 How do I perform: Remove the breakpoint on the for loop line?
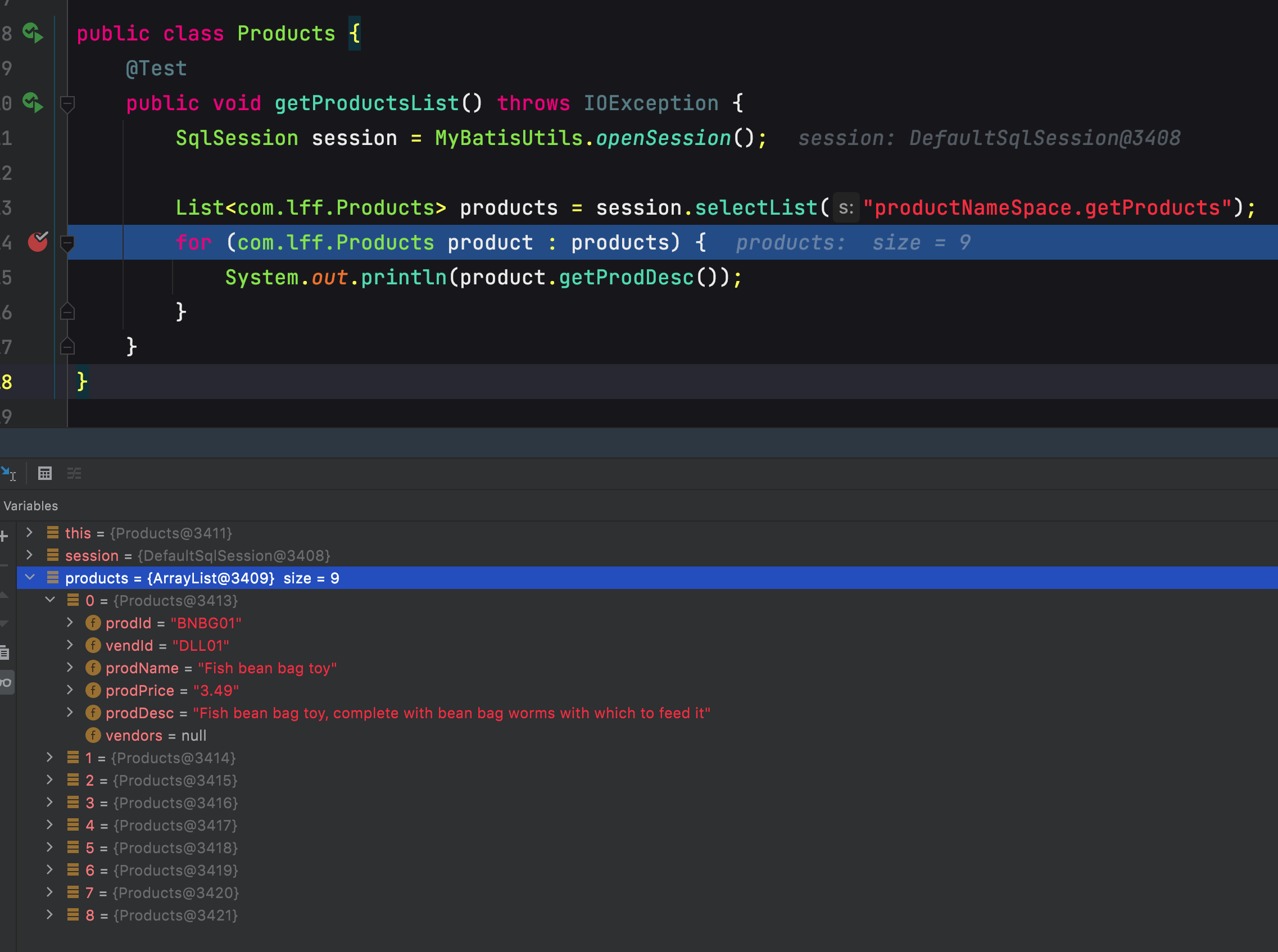click(x=38, y=242)
